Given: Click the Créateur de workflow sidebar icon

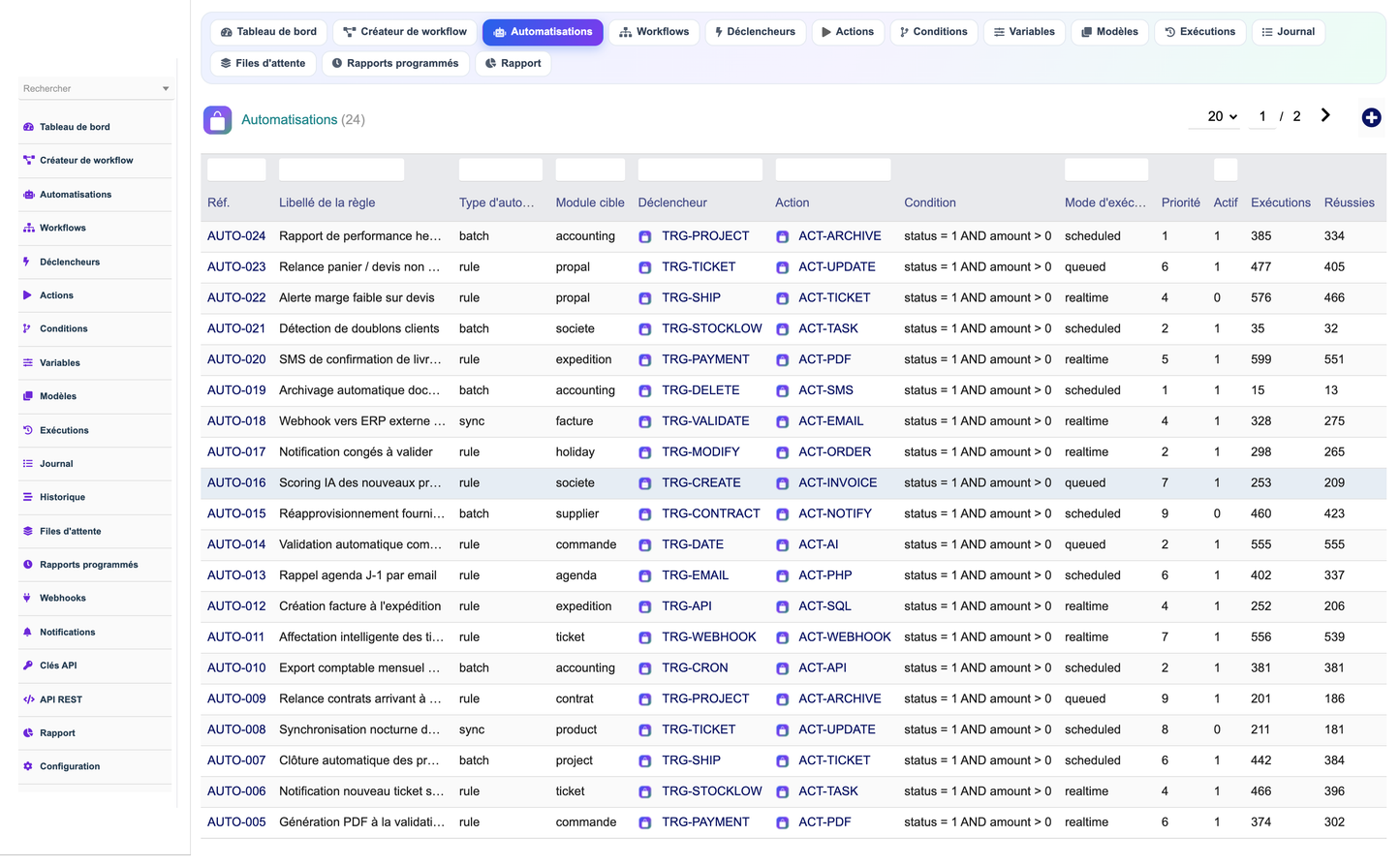Looking at the screenshot, I should [x=28, y=161].
